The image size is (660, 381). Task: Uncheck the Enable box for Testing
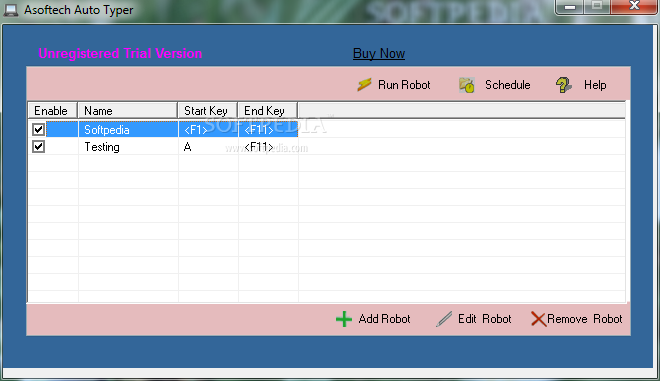click(x=38, y=147)
